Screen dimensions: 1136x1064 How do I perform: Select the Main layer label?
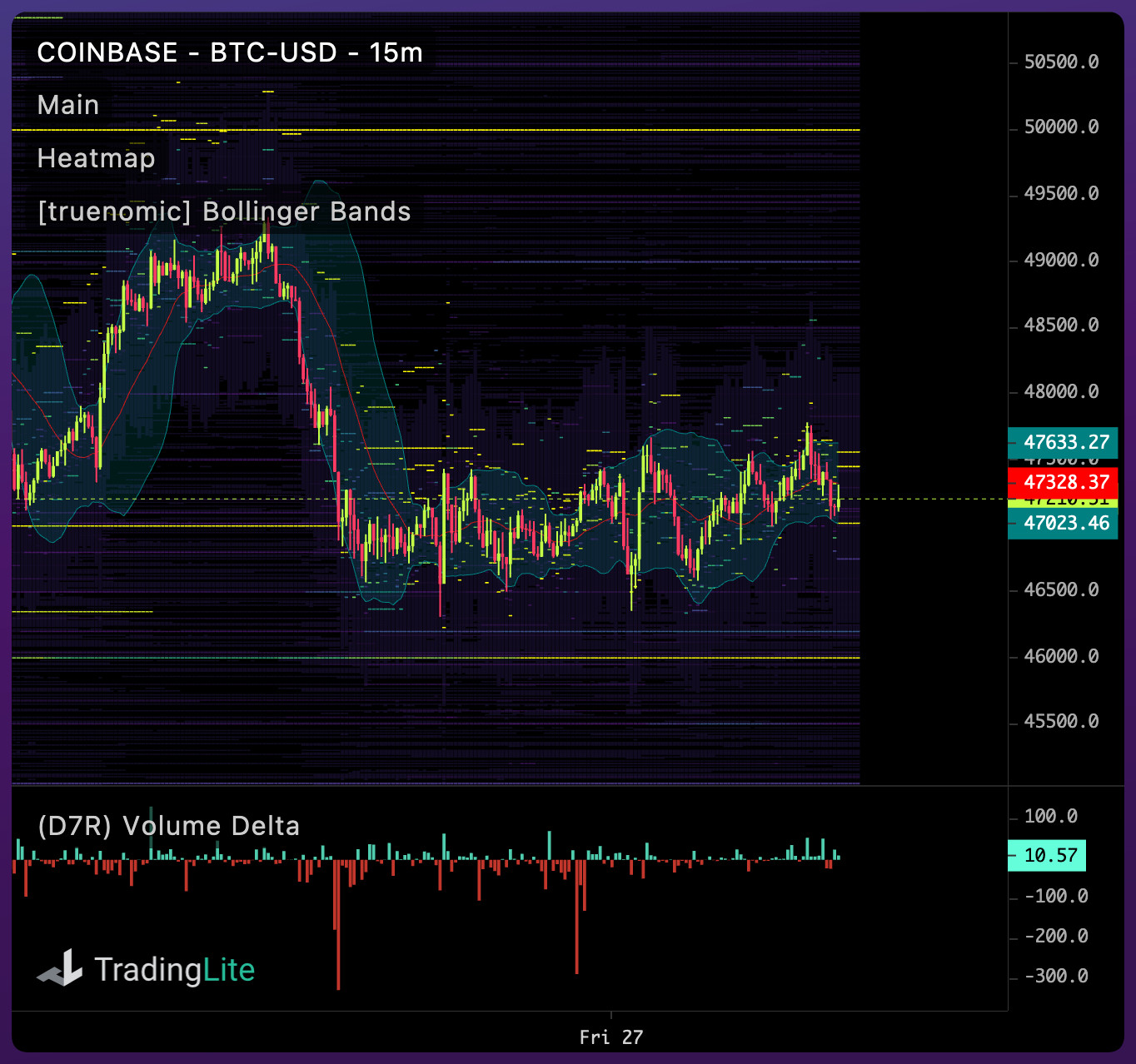pos(68,105)
